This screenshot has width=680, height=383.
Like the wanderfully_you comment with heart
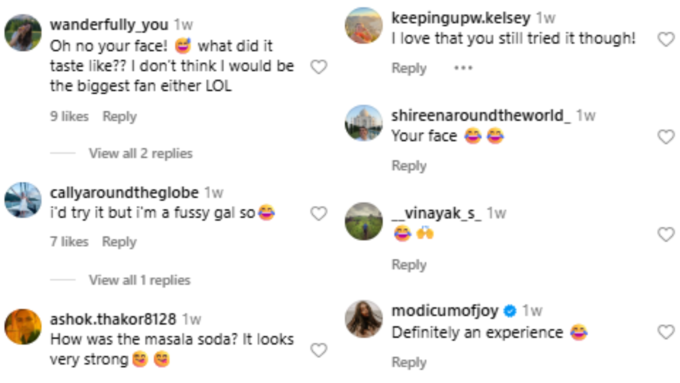[319, 67]
